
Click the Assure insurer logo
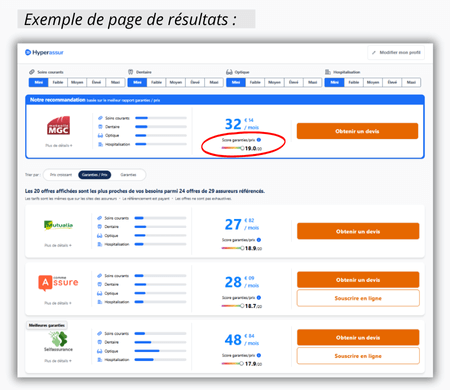tap(58, 283)
